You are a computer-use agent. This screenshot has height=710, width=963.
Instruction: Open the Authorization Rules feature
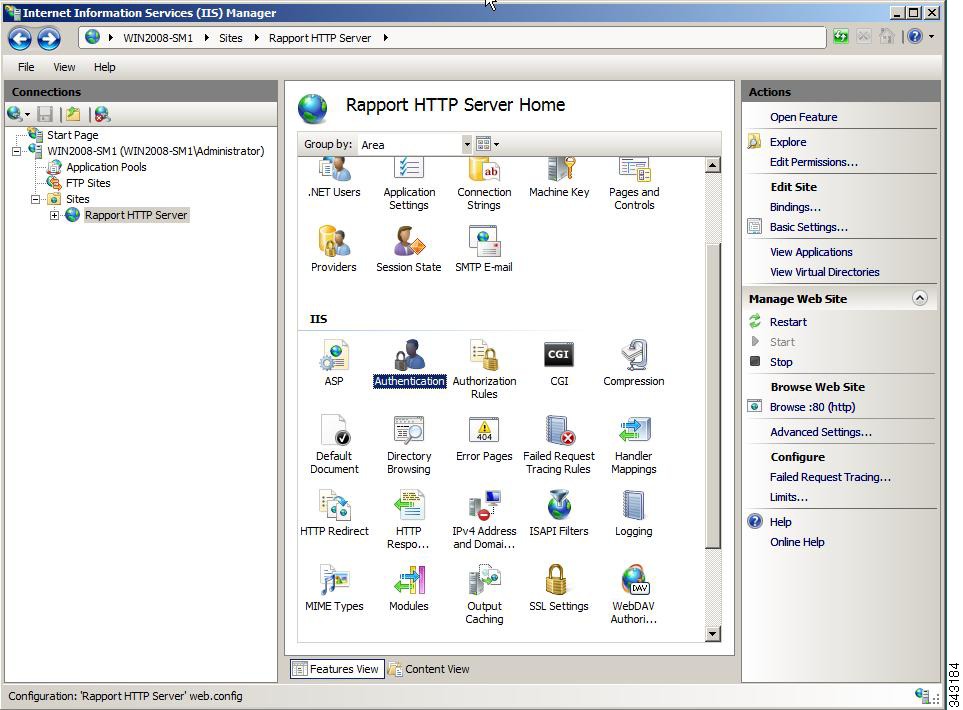tap(484, 369)
